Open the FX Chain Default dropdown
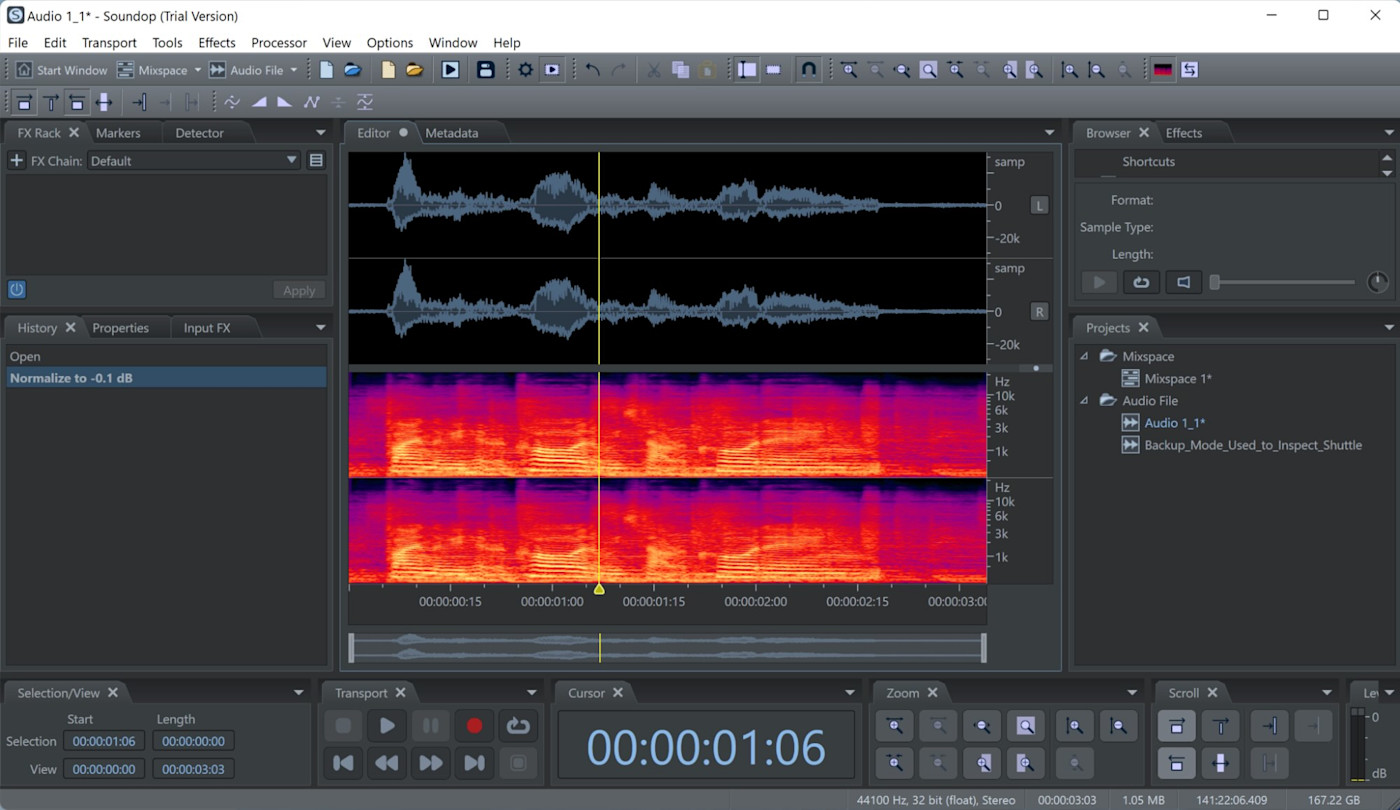 pos(194,160)
